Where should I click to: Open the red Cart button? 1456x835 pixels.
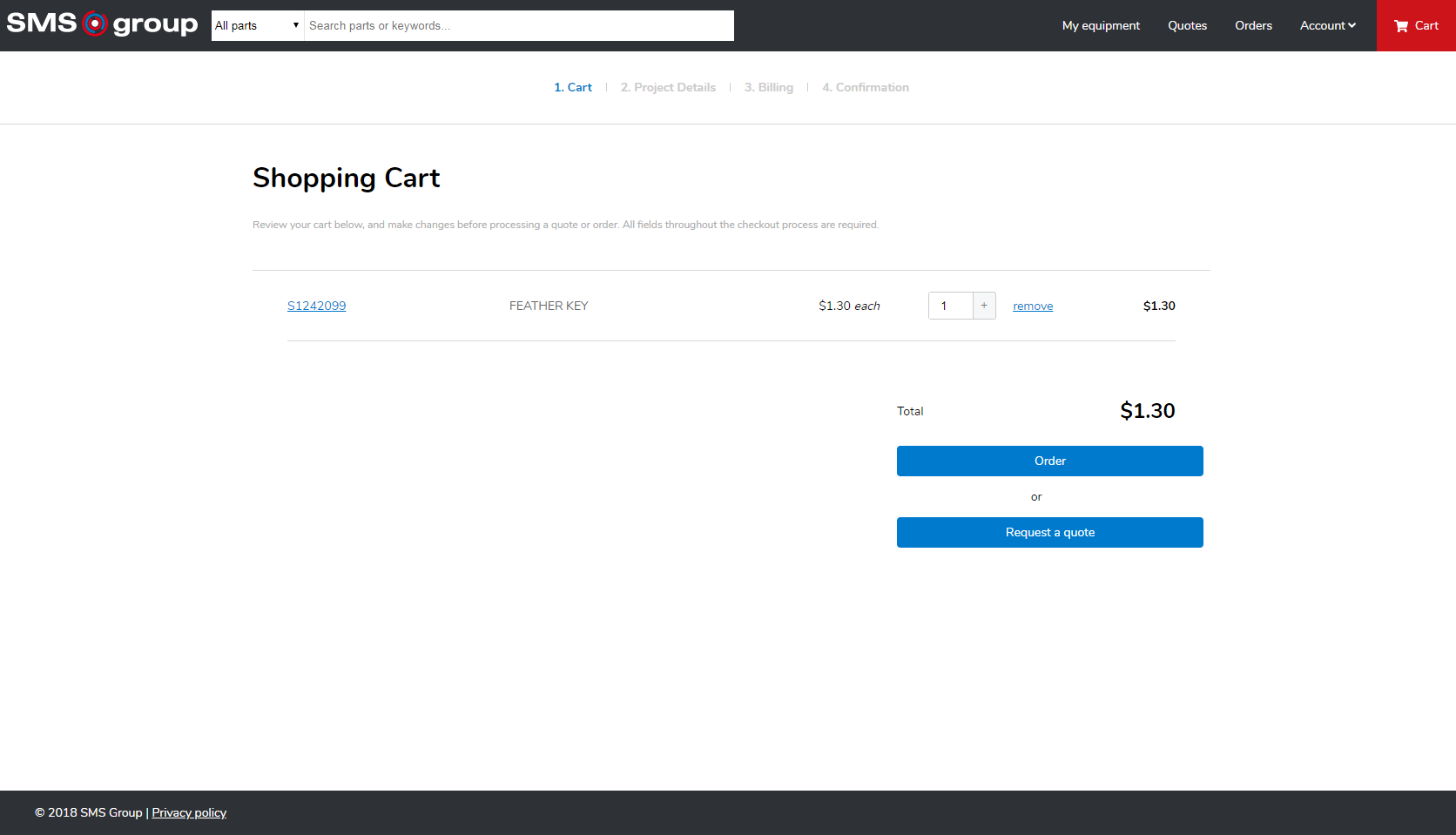[1416, 25]
